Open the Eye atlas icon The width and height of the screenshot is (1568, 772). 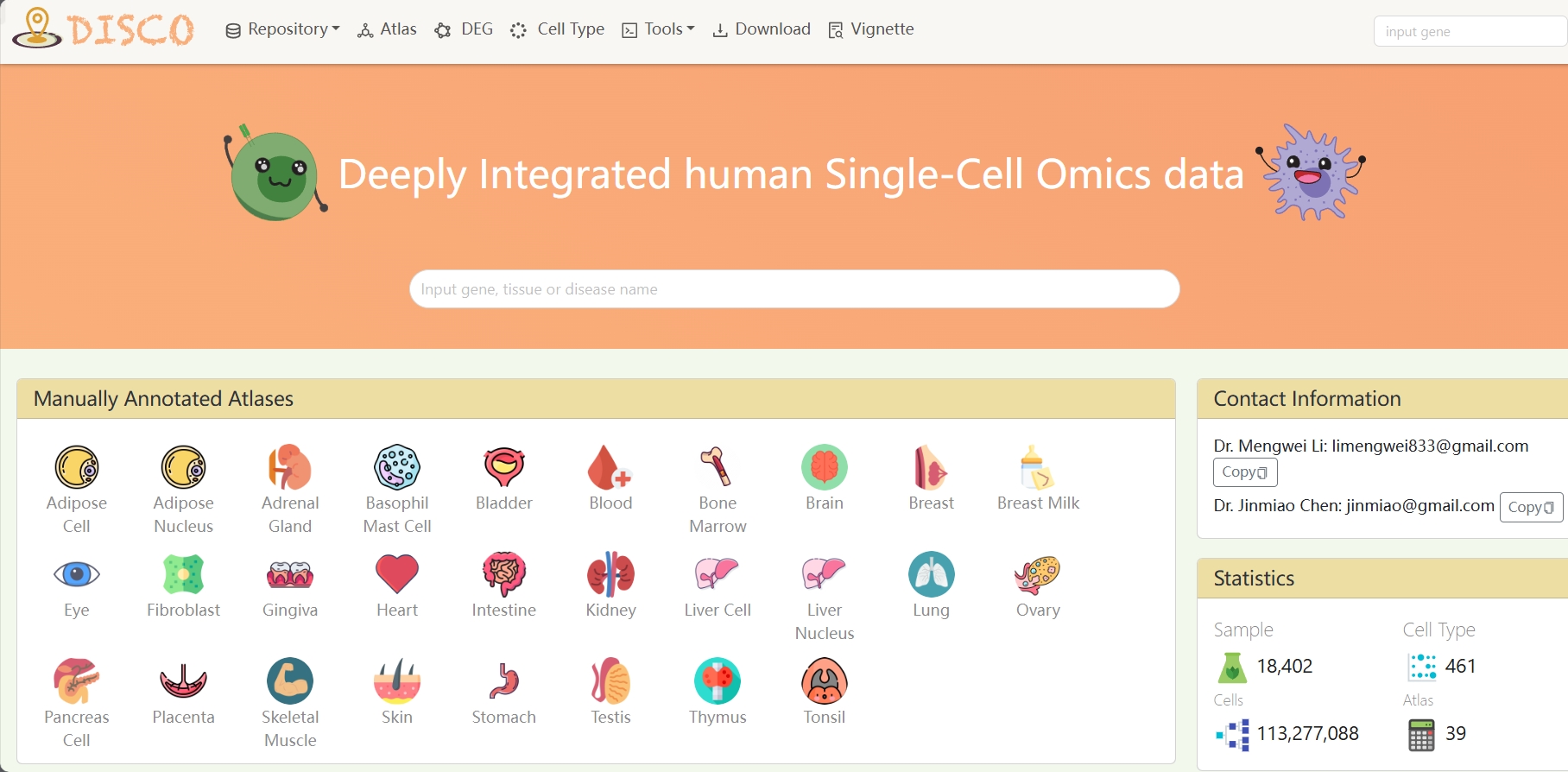pyautogui.click(x=77, y=574)
